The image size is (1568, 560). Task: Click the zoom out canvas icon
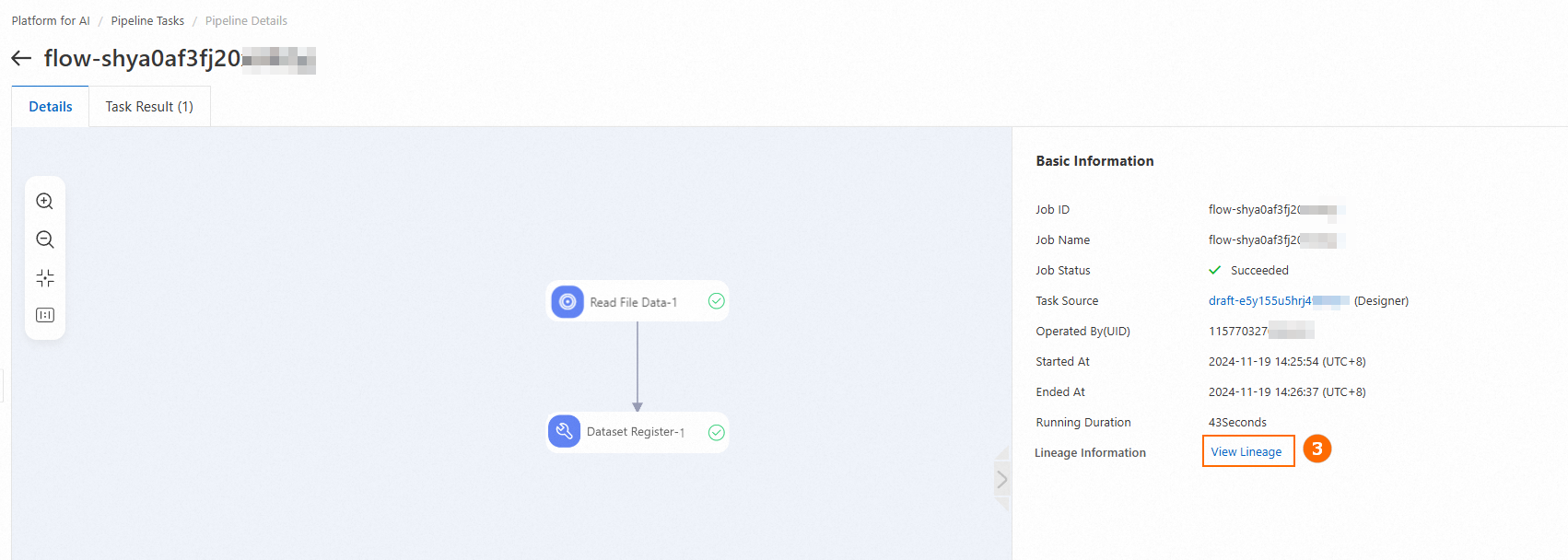click(44, 240)
